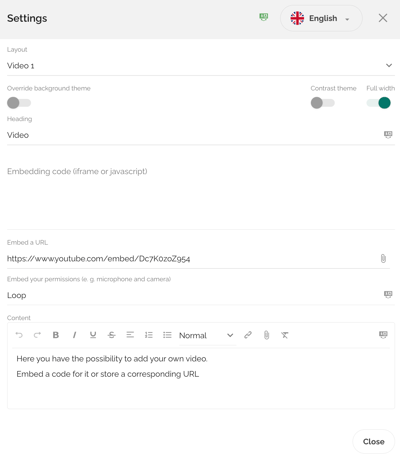400x465 pixels.
Task: Disable the Full width toggle
Action: [379, 103]
